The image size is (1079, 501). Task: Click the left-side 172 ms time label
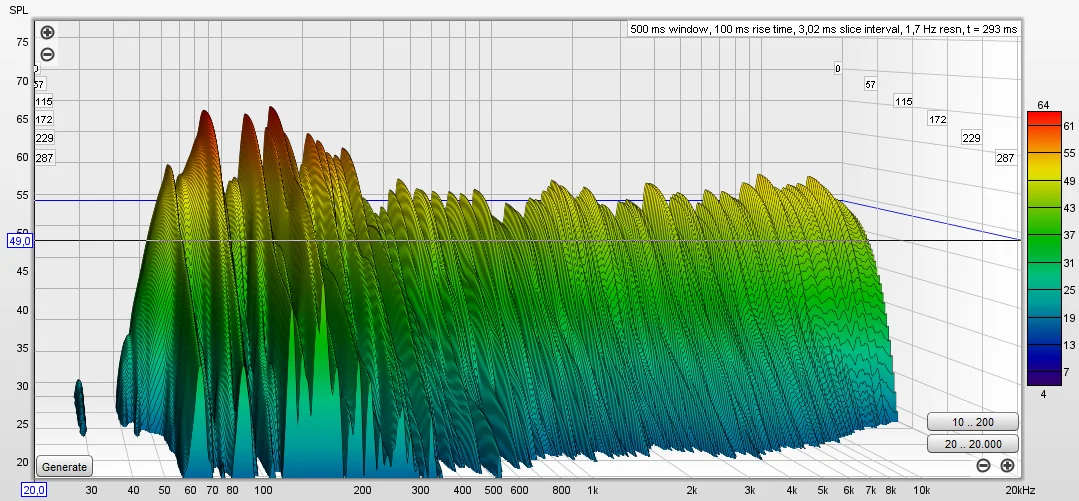[x=44, y=119]
